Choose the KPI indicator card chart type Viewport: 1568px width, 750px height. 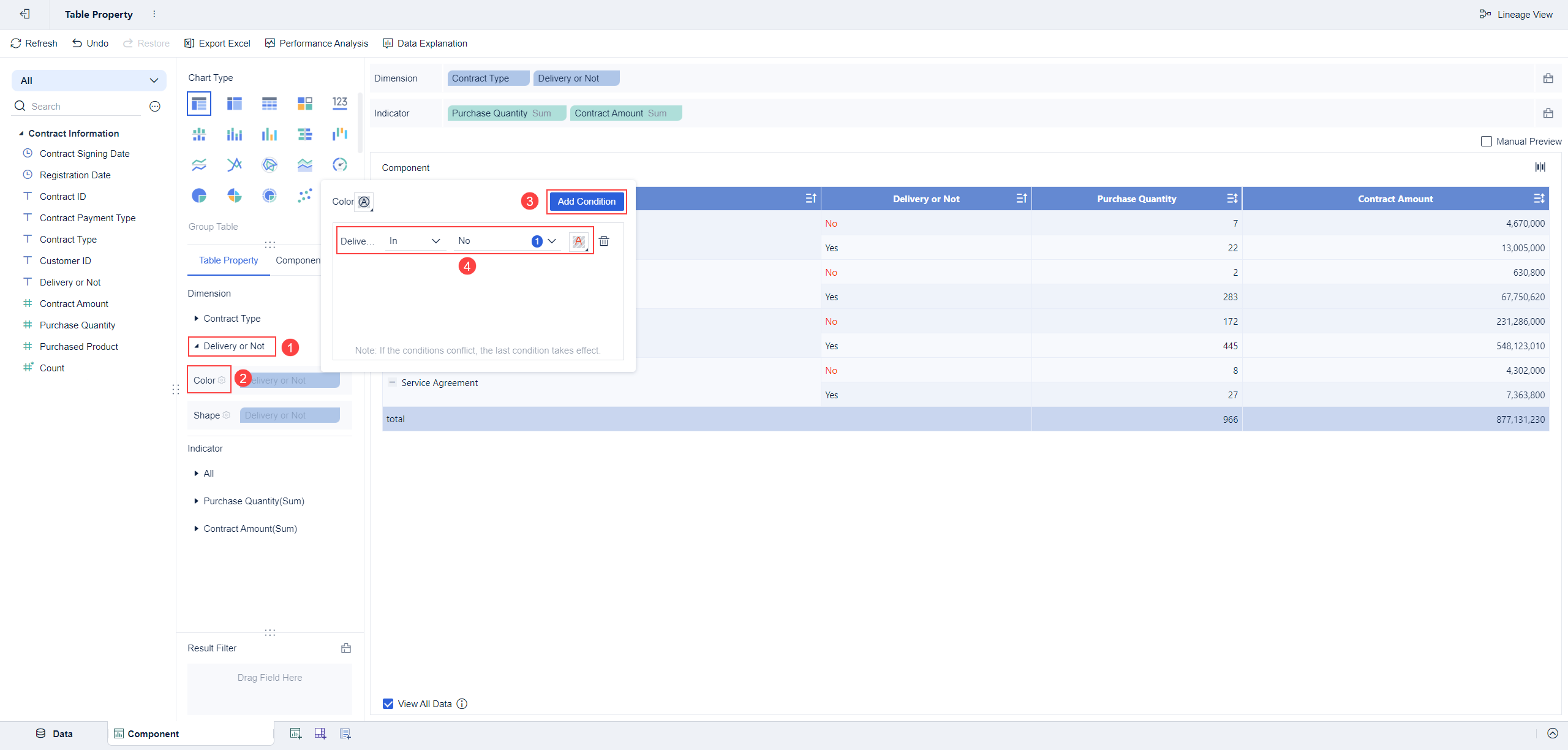[340, 104]
